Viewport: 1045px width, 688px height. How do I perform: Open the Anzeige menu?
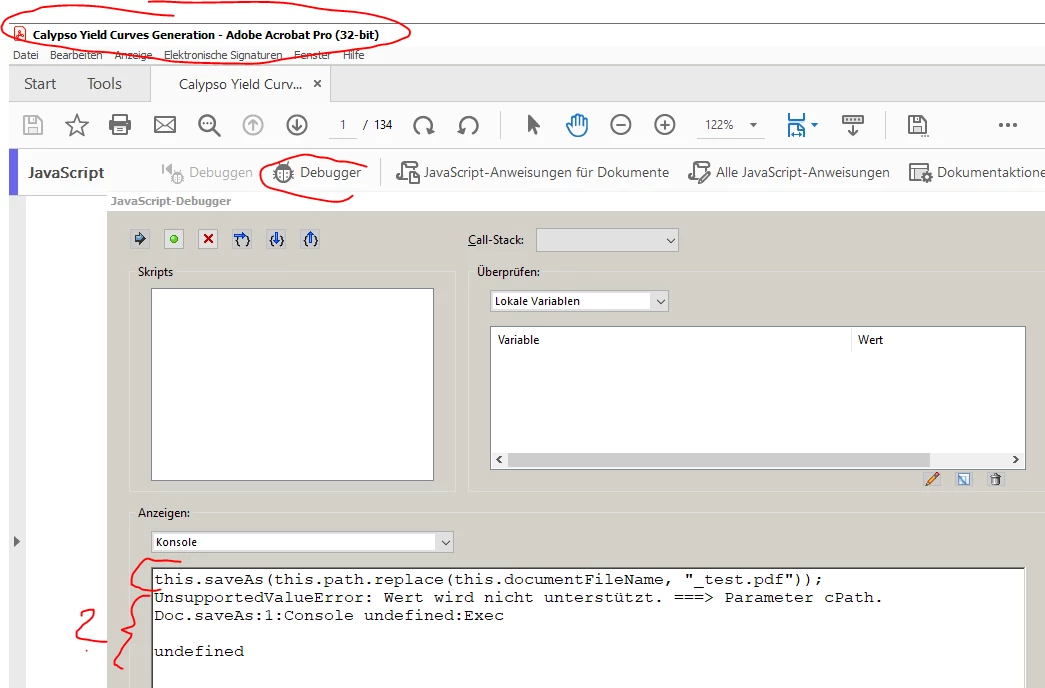[133, 55]
